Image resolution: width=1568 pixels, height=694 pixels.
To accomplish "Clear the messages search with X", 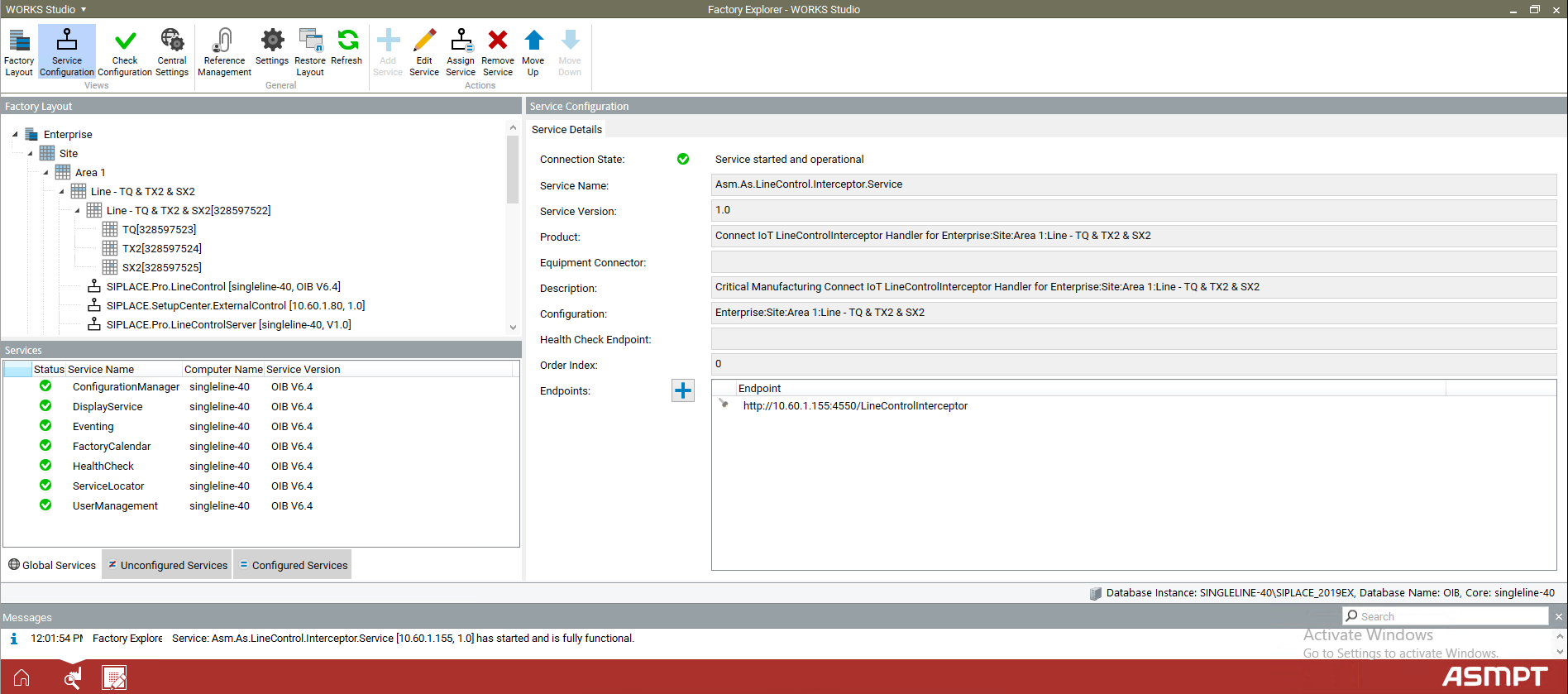I will [1558, 616].
